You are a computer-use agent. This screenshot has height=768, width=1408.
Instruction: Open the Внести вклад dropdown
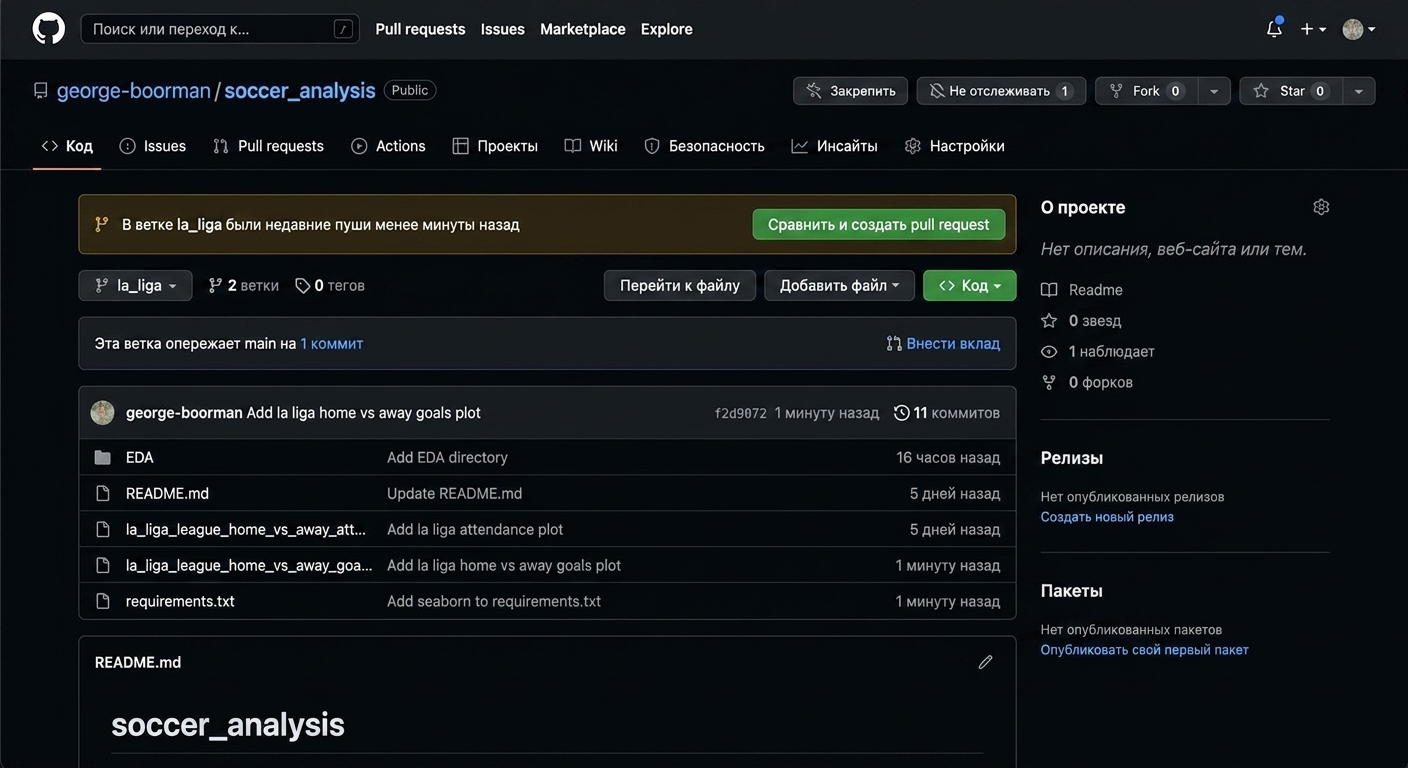click(x=943, y=343)
